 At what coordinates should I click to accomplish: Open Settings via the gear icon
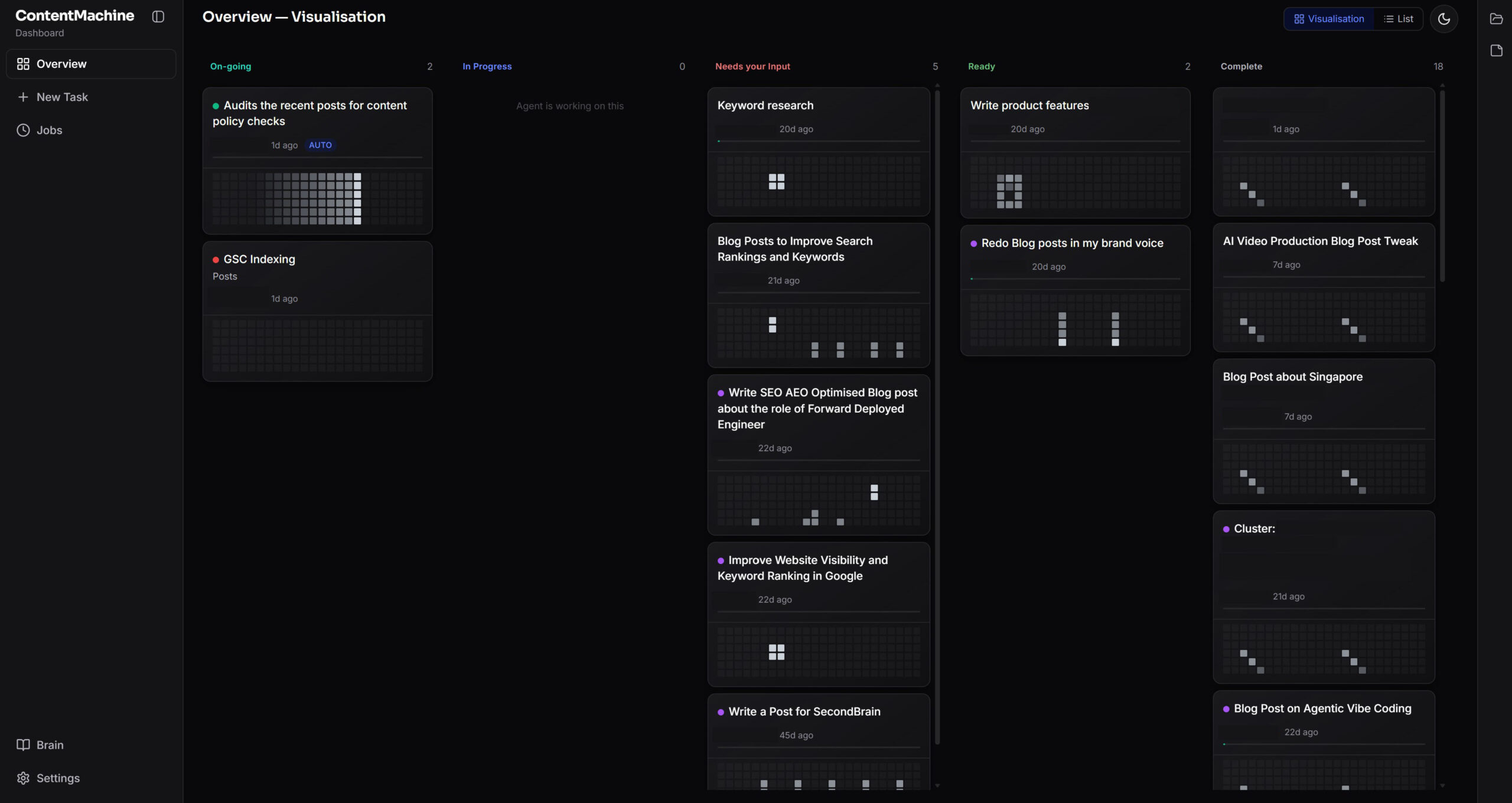click(23, 778)
